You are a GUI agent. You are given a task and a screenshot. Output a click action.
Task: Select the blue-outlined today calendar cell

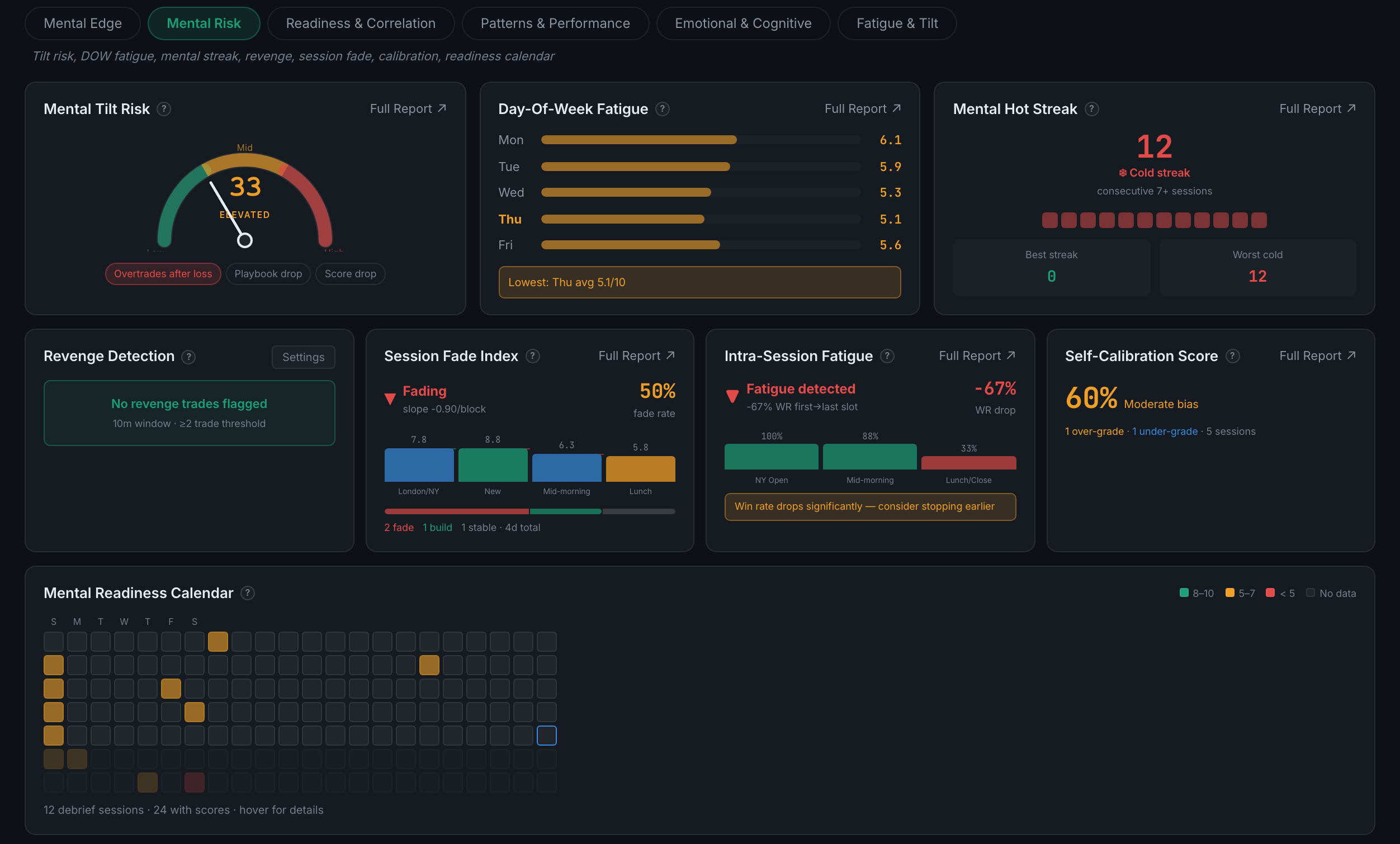[x=547, y=736]
